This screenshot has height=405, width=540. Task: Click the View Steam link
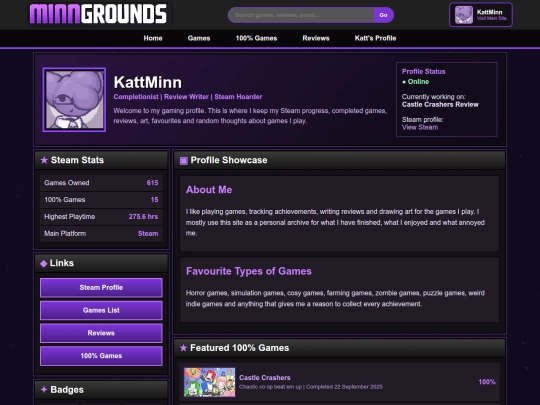pyautogui.click(x=420, y=127)
